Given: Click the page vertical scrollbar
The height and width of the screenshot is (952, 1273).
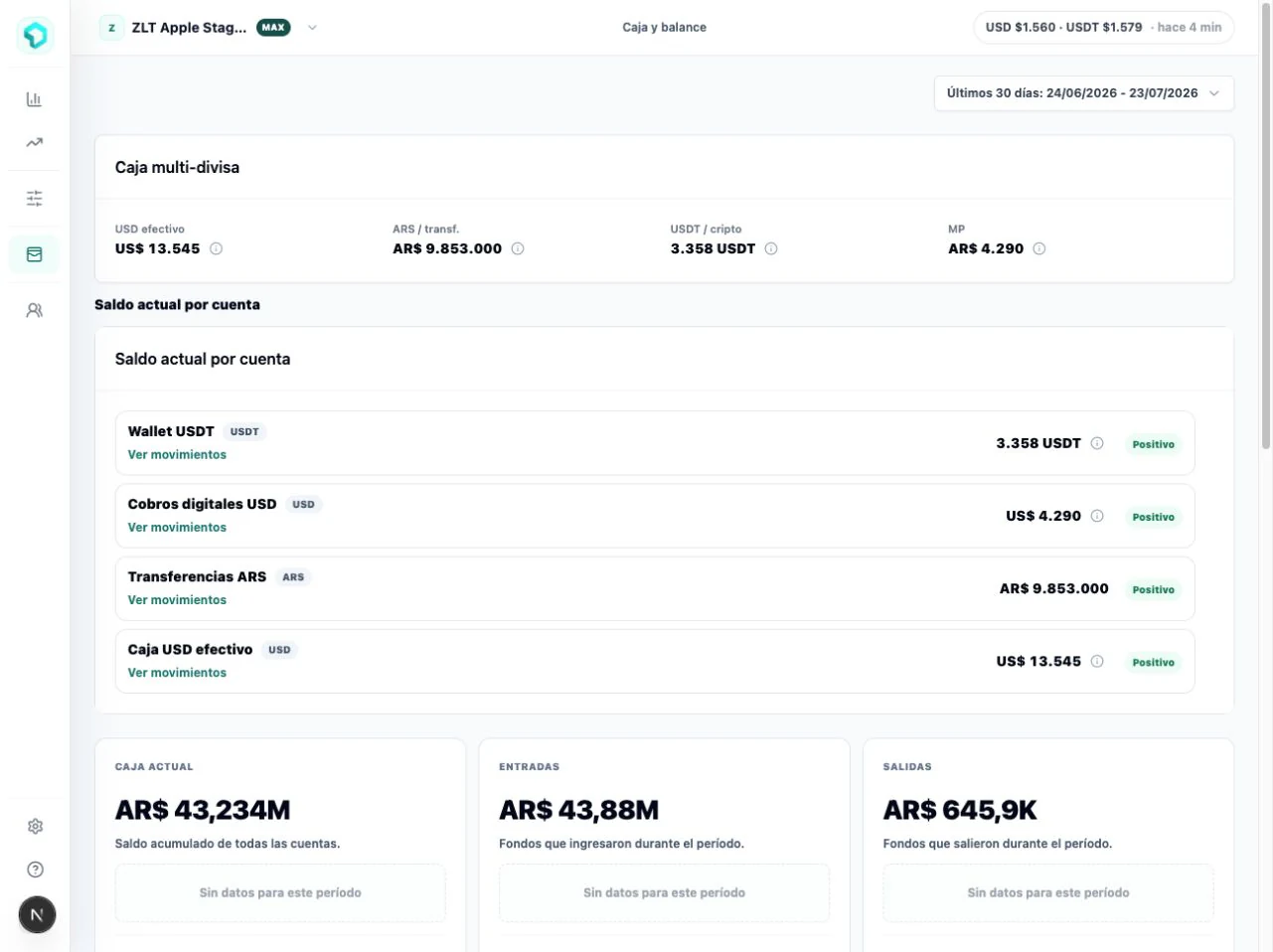Looking at the screenshot, I should pos(1265,229).
